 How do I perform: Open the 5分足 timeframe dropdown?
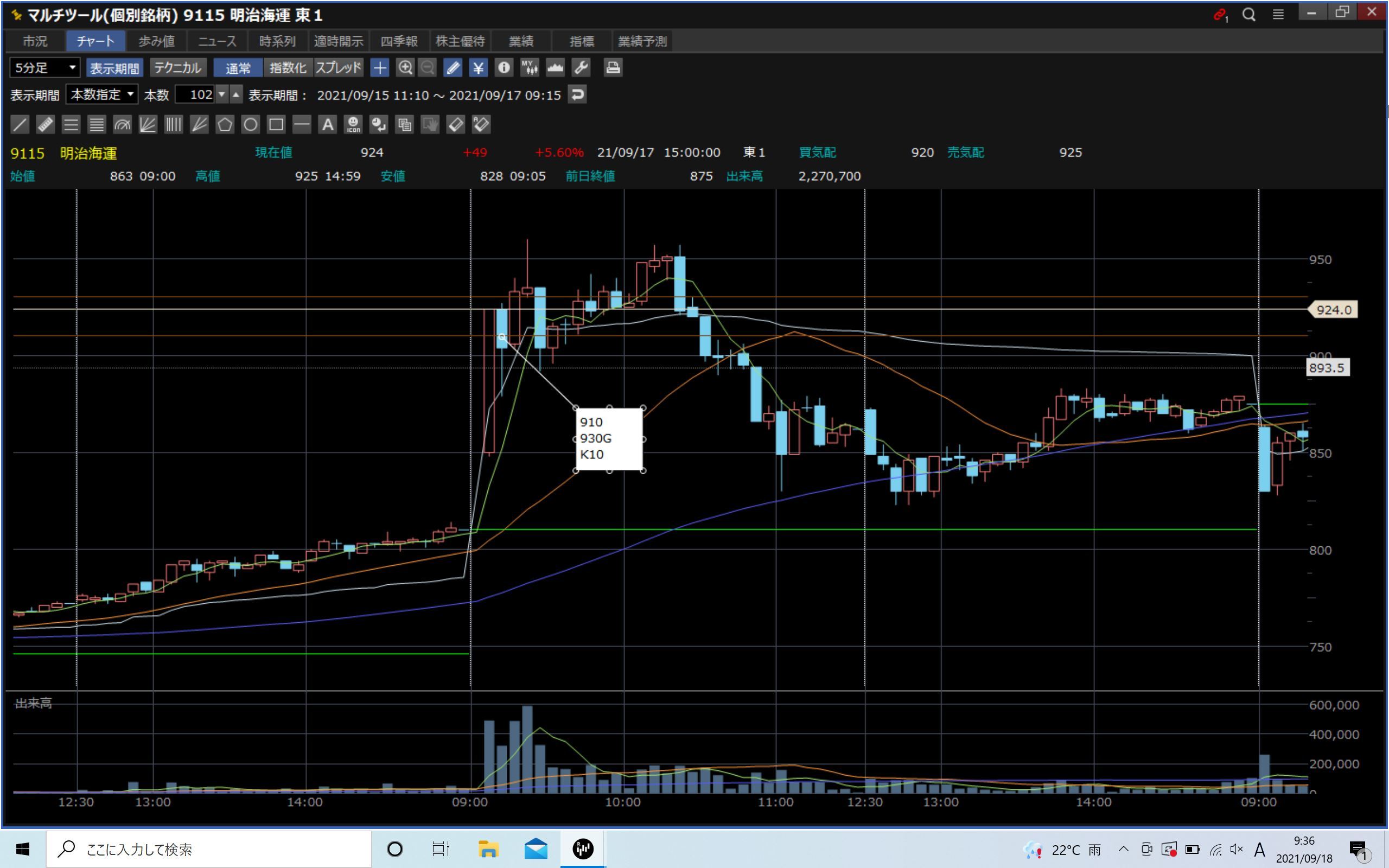tap(45, 68)
